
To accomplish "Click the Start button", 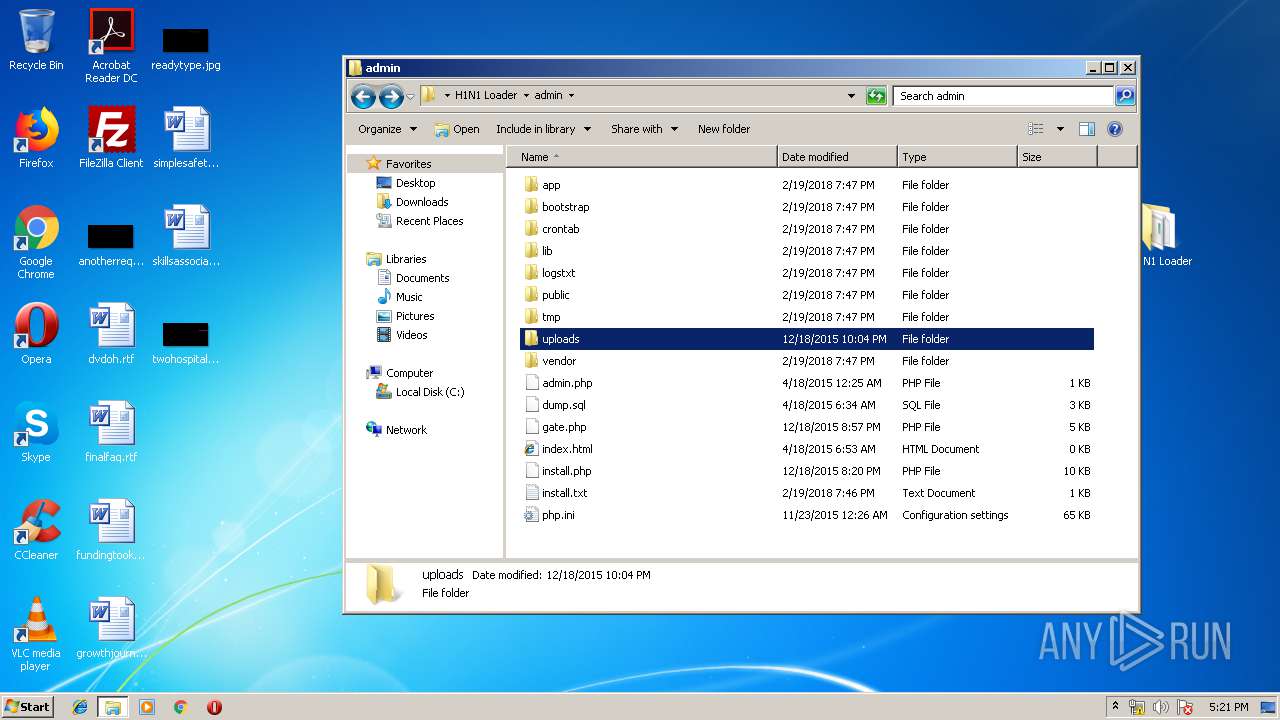I will click(27, 707).
